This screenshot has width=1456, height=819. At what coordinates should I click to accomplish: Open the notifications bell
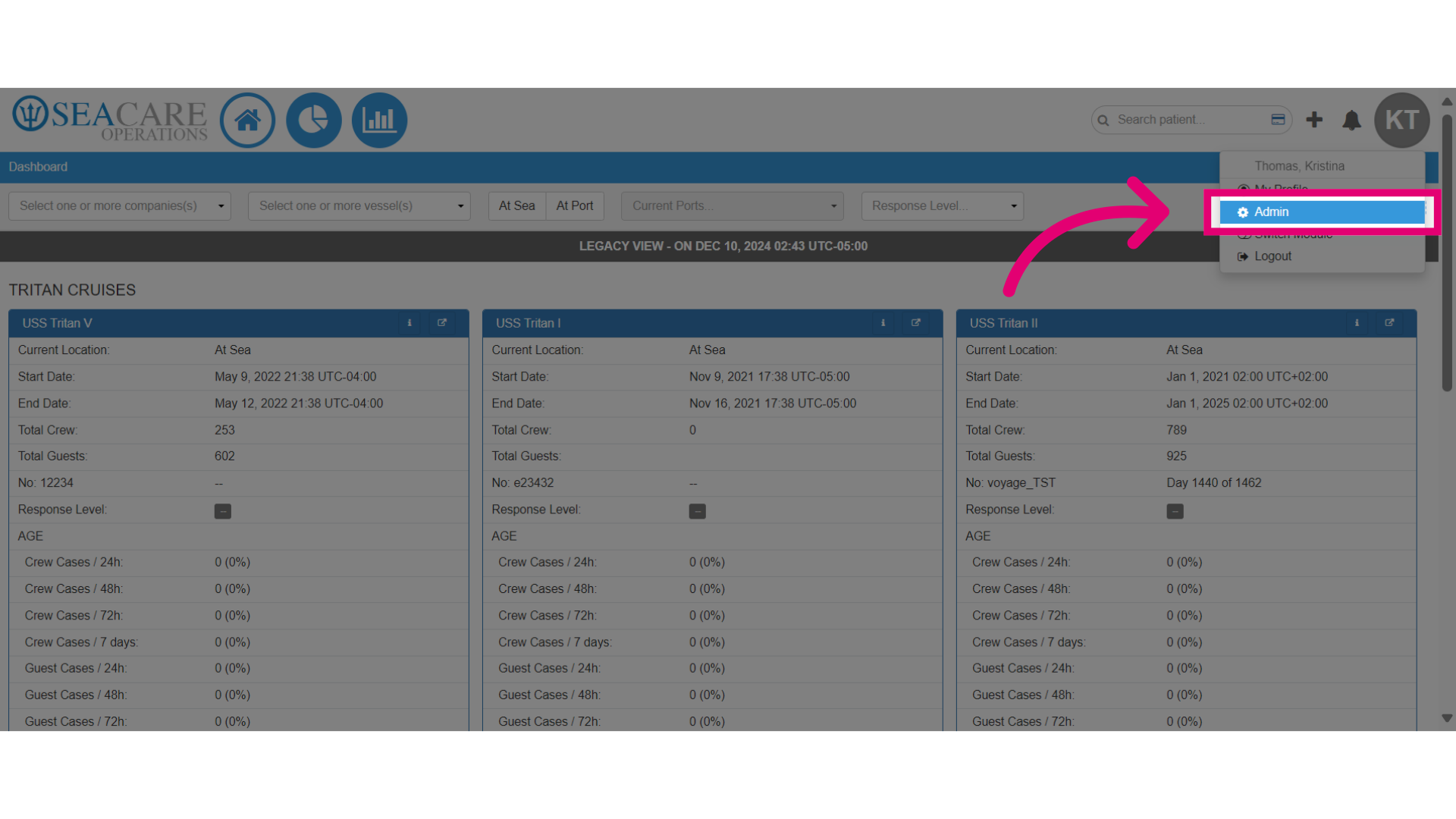1351,120
